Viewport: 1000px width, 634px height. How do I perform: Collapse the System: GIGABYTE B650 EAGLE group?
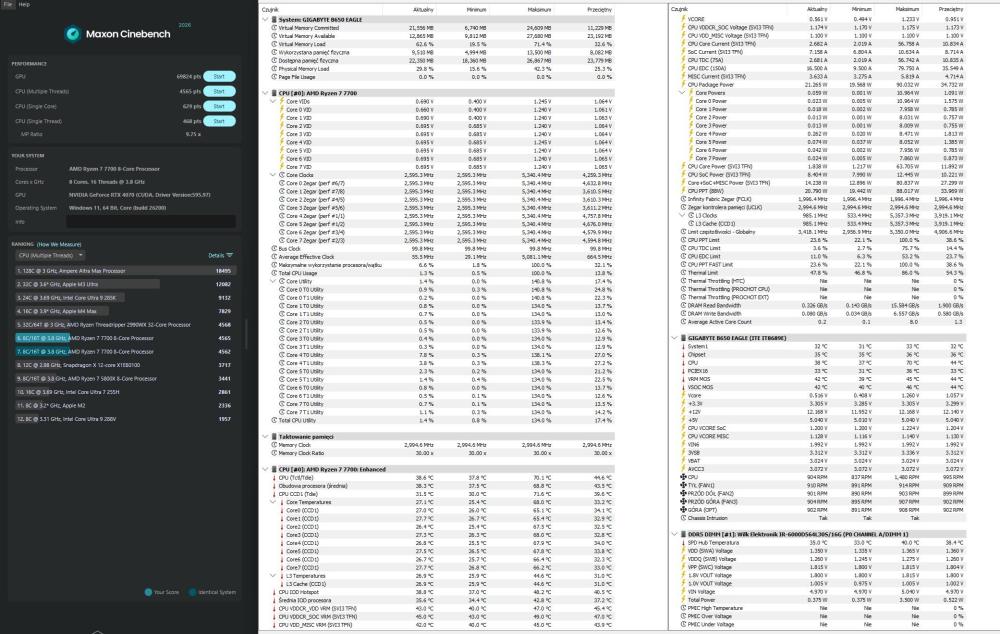point(265,20)
